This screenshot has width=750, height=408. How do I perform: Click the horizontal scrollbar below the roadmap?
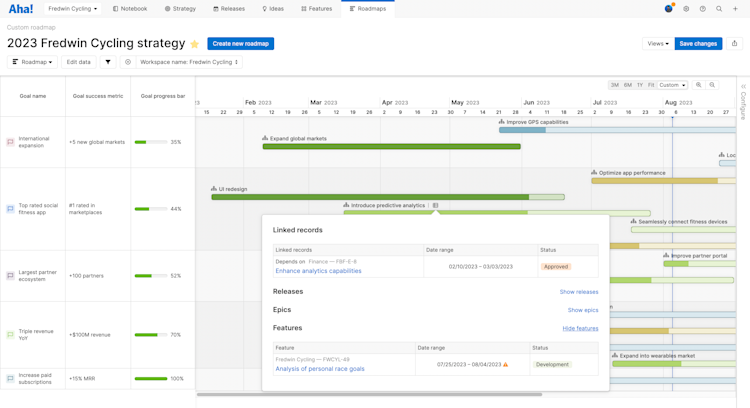369,395
